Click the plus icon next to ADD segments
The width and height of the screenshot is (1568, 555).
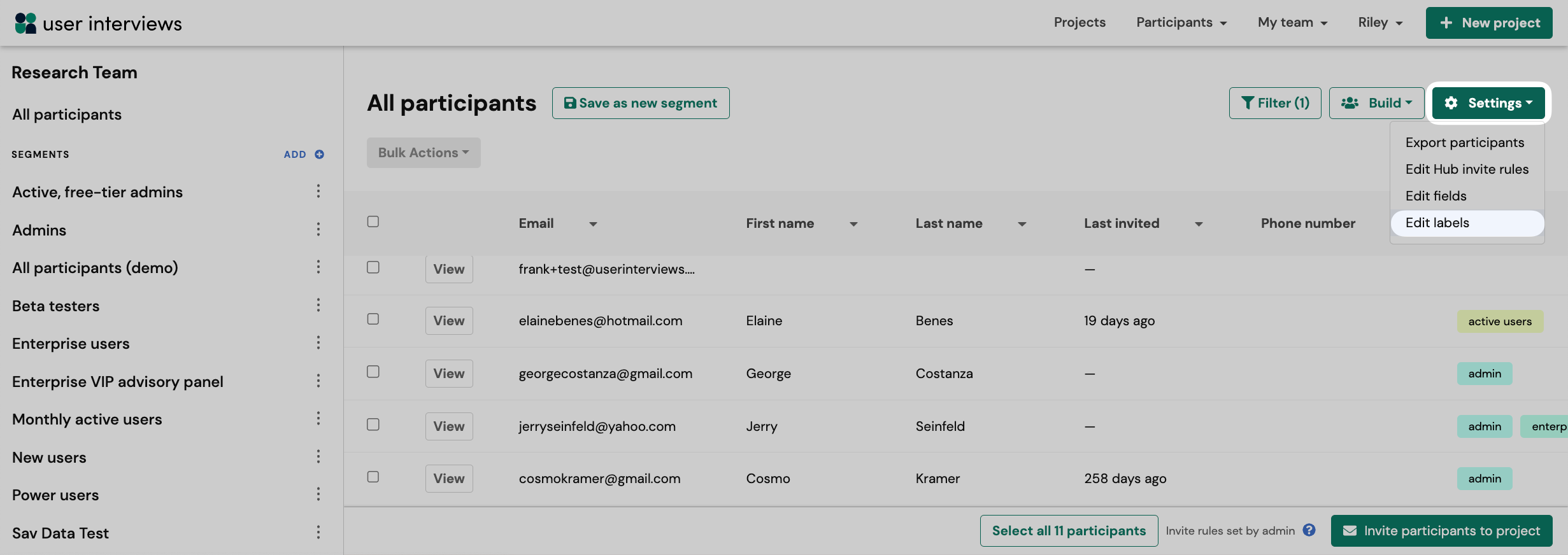click(x=320, y=155)
